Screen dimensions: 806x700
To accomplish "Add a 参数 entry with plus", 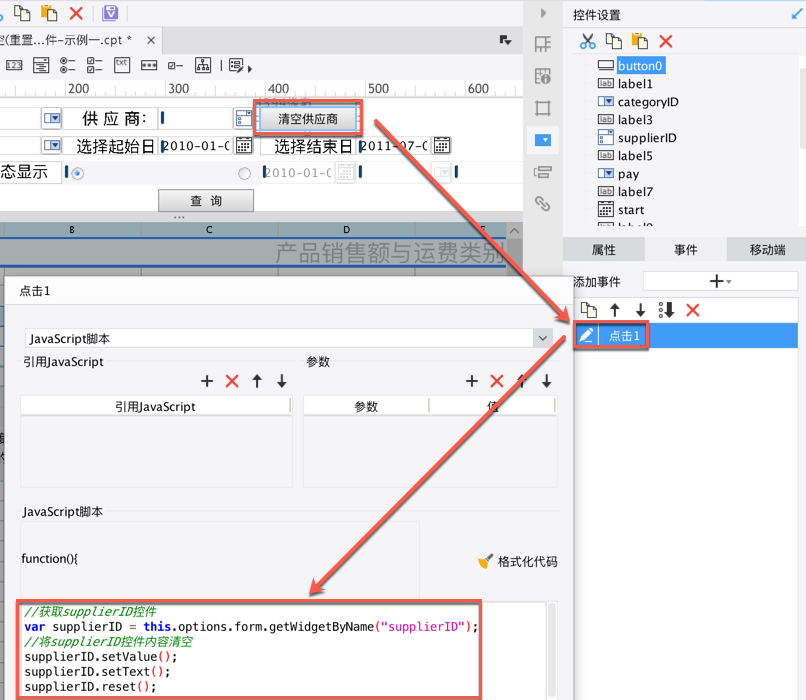I will pos(472,381).
